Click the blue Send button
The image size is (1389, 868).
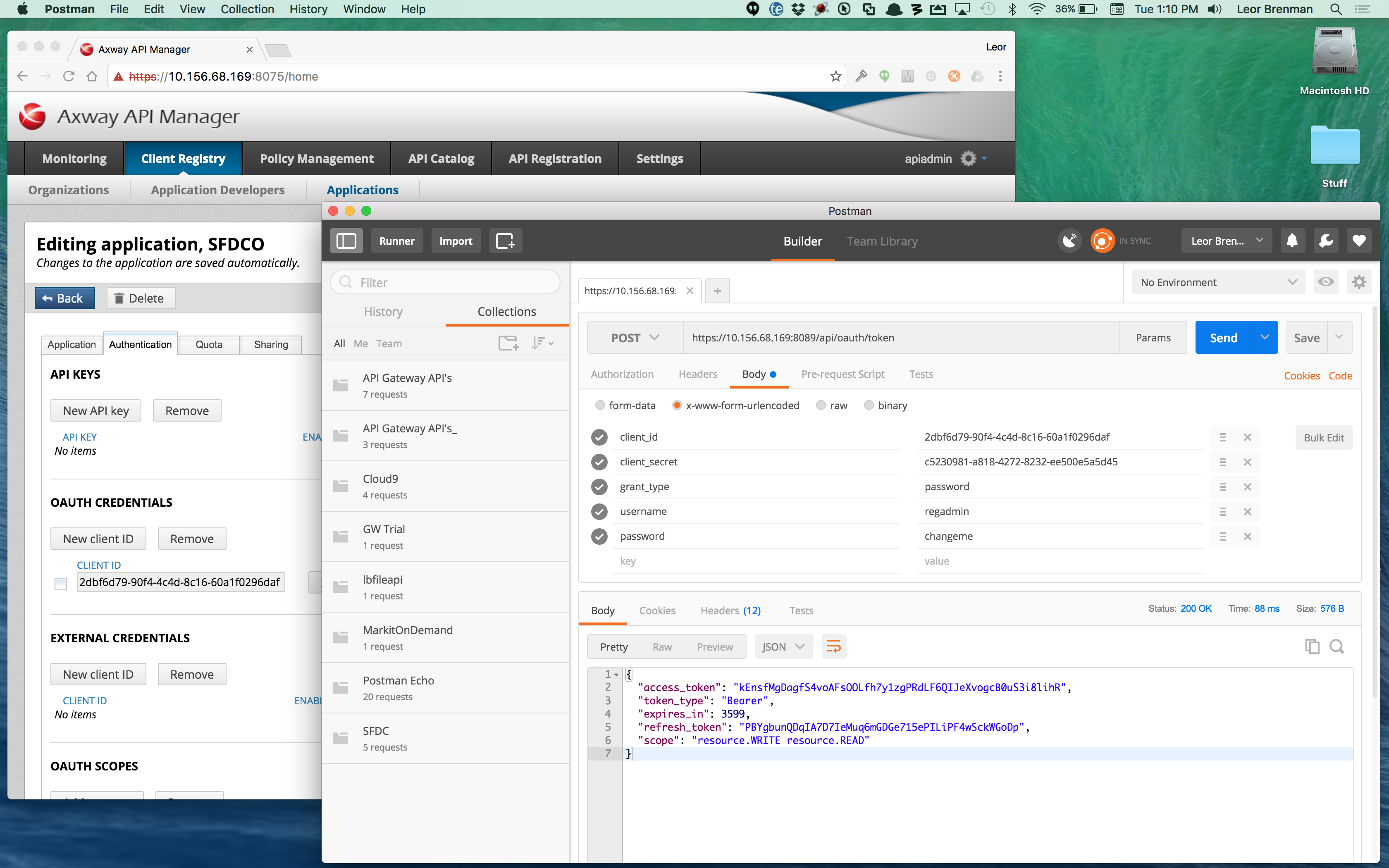pyautogui.click(x=1223, y=338)
